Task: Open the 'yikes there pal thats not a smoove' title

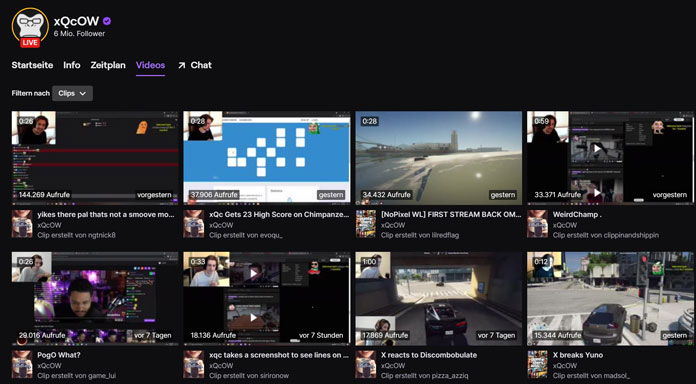Action: (x=106, y=214)
